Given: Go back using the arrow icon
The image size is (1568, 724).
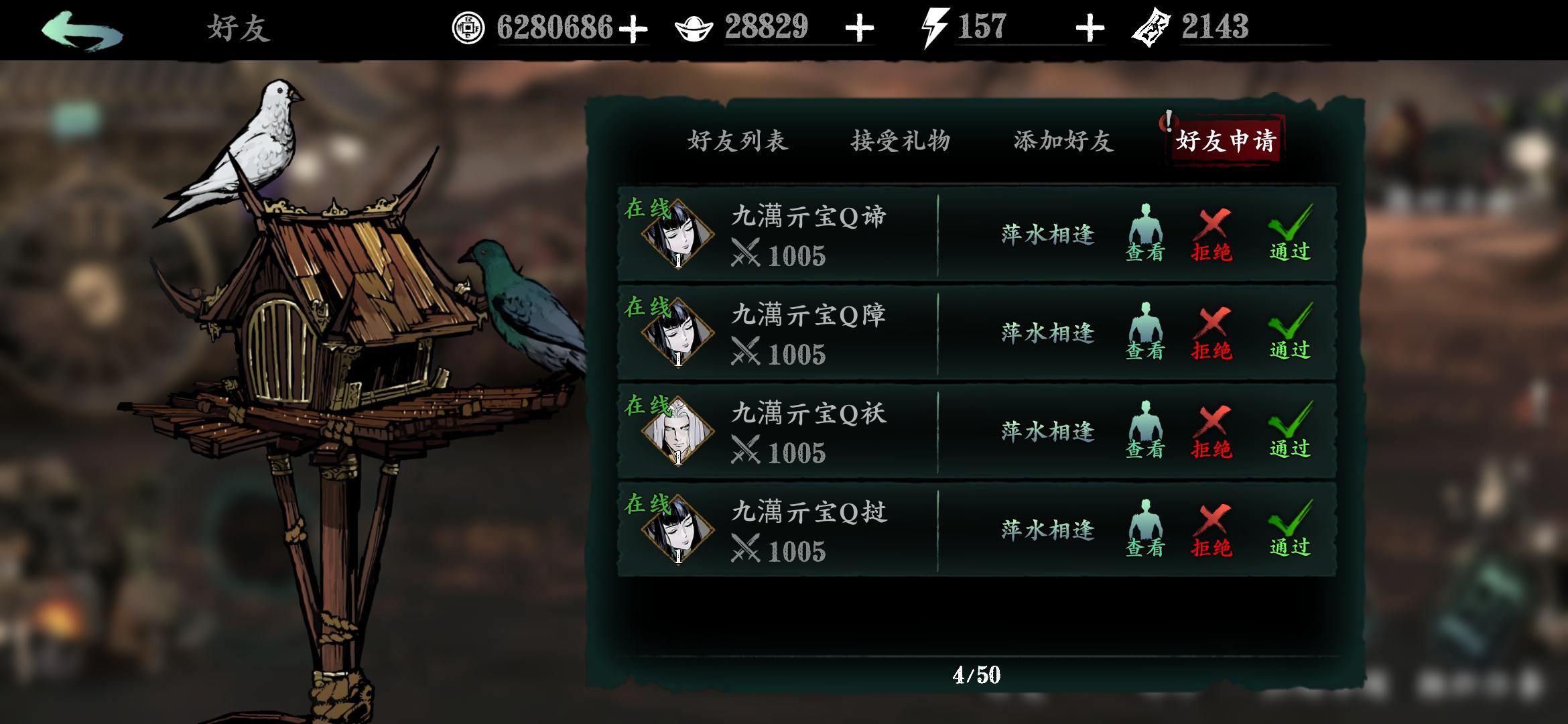Looking at the screenshot, I should pos(82,30).
